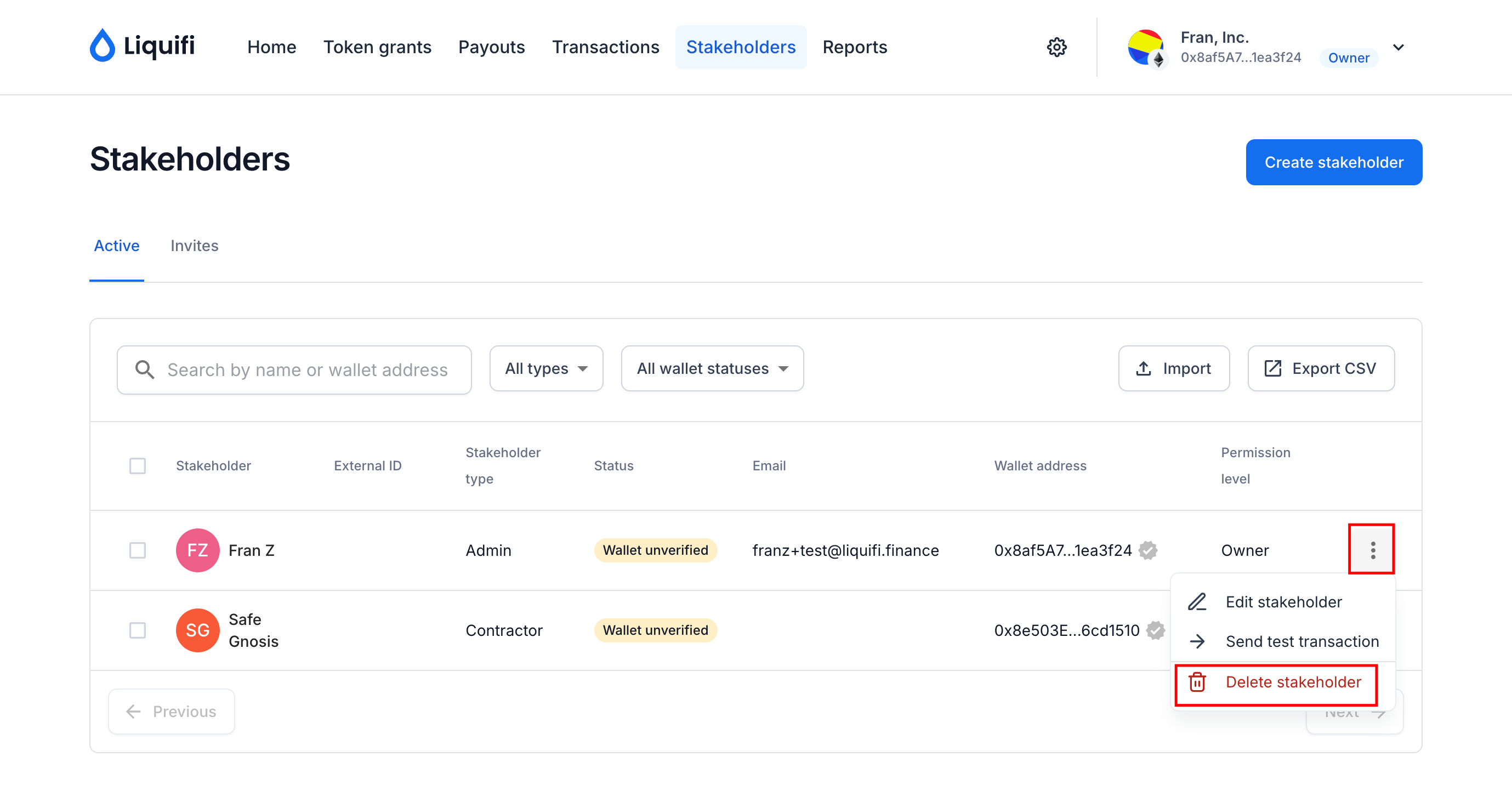Click the Liquifi logo

[142, 45]
